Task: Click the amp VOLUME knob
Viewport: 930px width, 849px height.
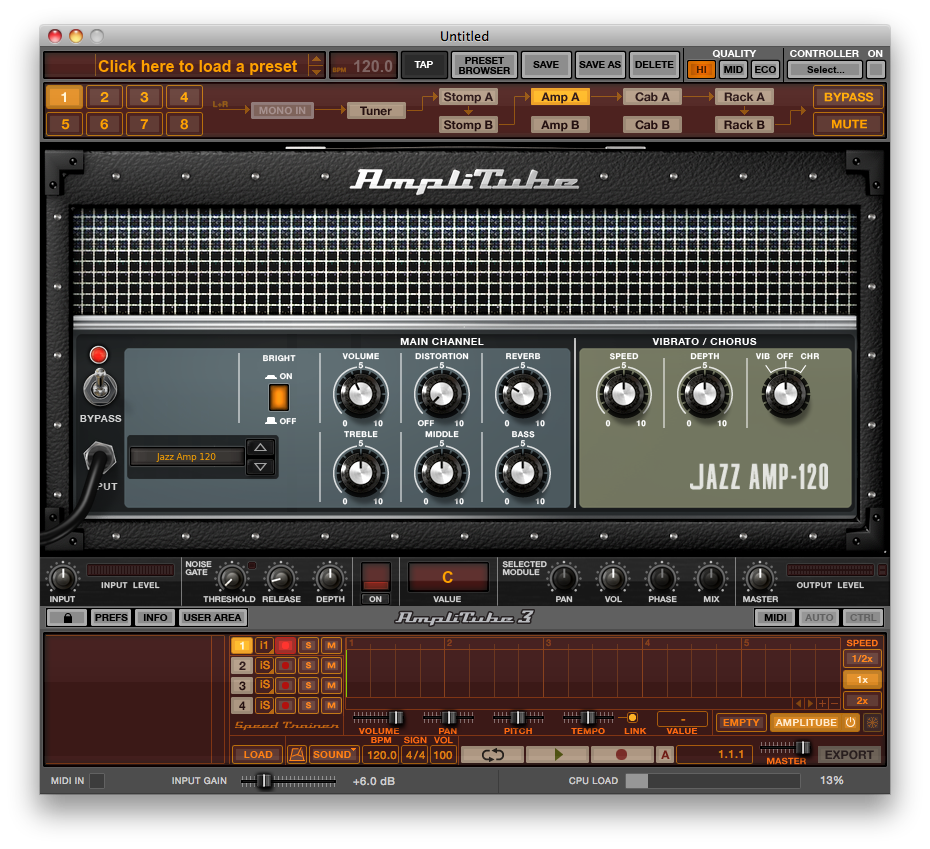Action: [361, 393]
